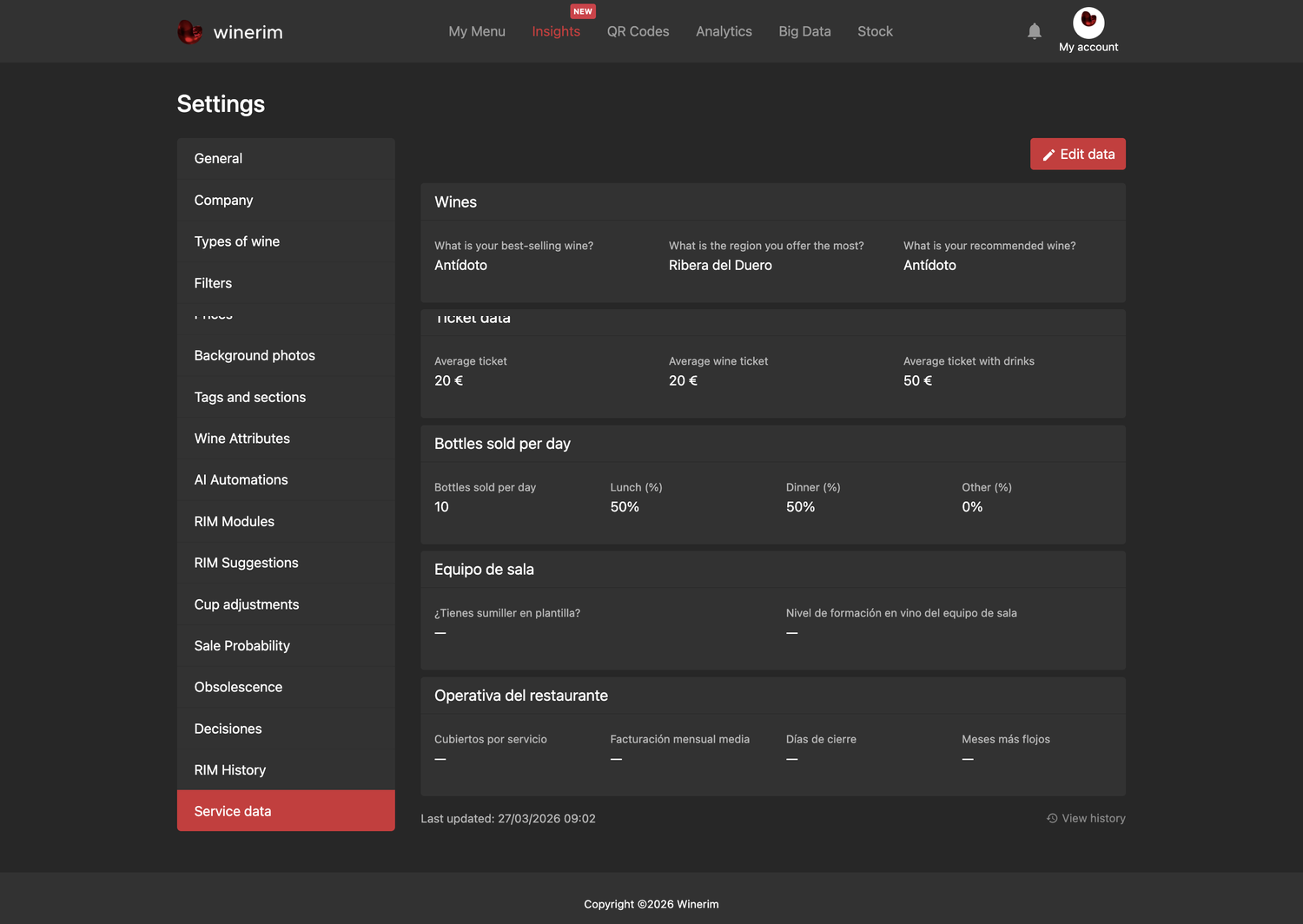Open Types of wine settings
The image size is (1303, 924).
click(286, 241)
